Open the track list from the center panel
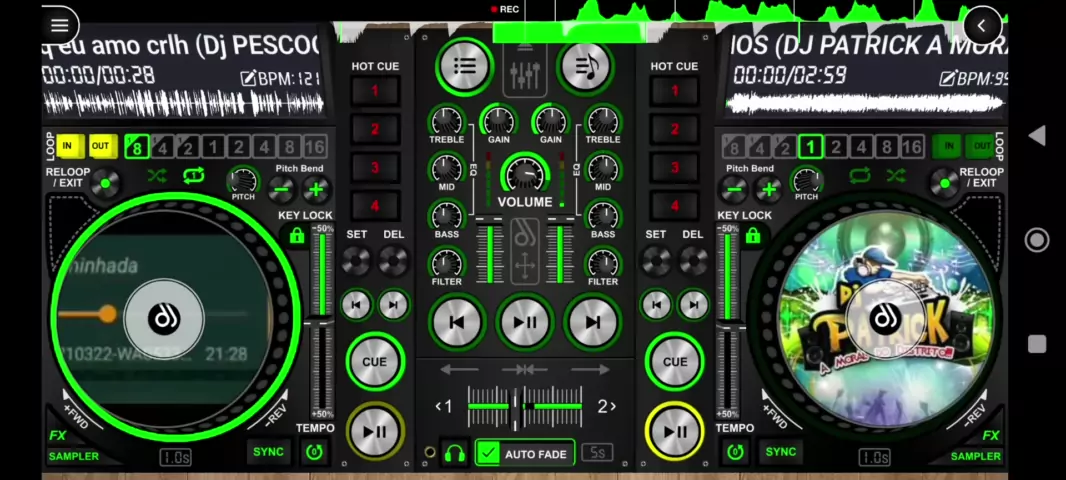Image resolution: width=1066 pixels, height=480 pixels. click(x=464, y=66)
